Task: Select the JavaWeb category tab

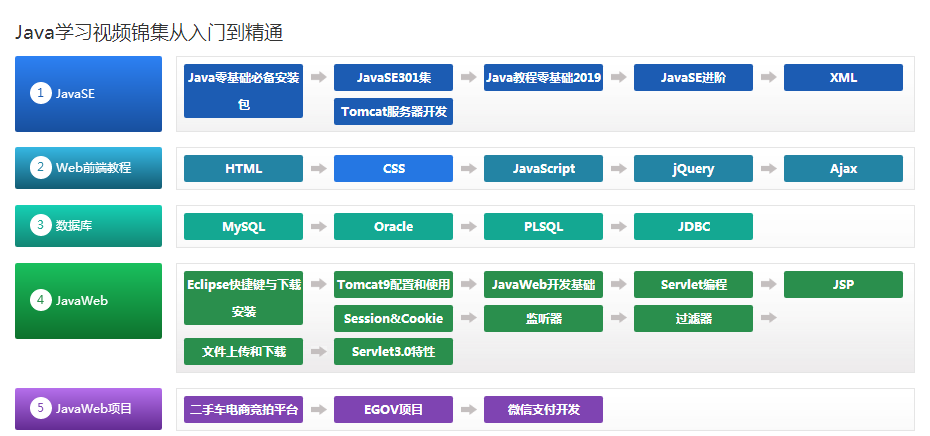Action: pyautogui.click(x=88, y=300)
